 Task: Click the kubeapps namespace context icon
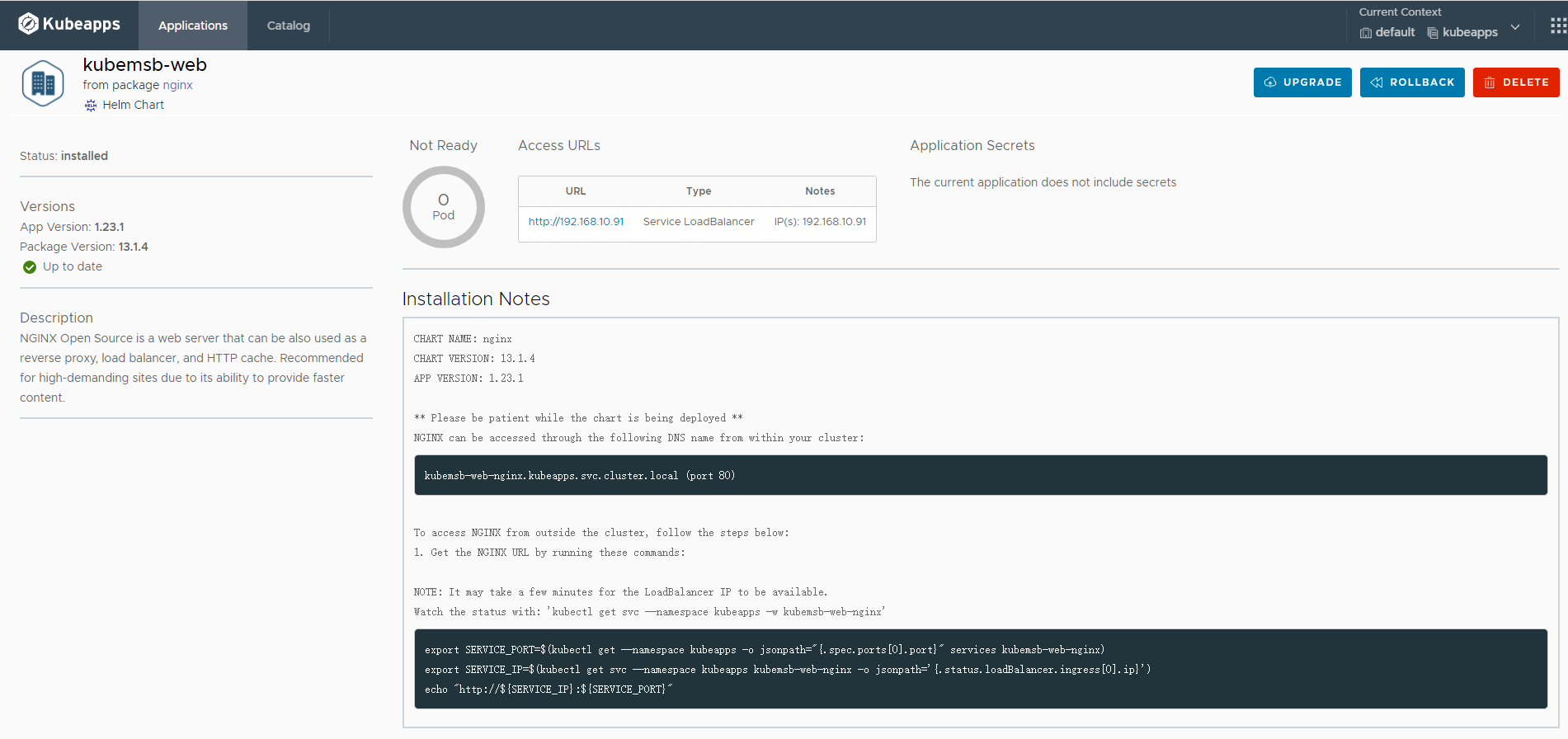pos(1433,33)
